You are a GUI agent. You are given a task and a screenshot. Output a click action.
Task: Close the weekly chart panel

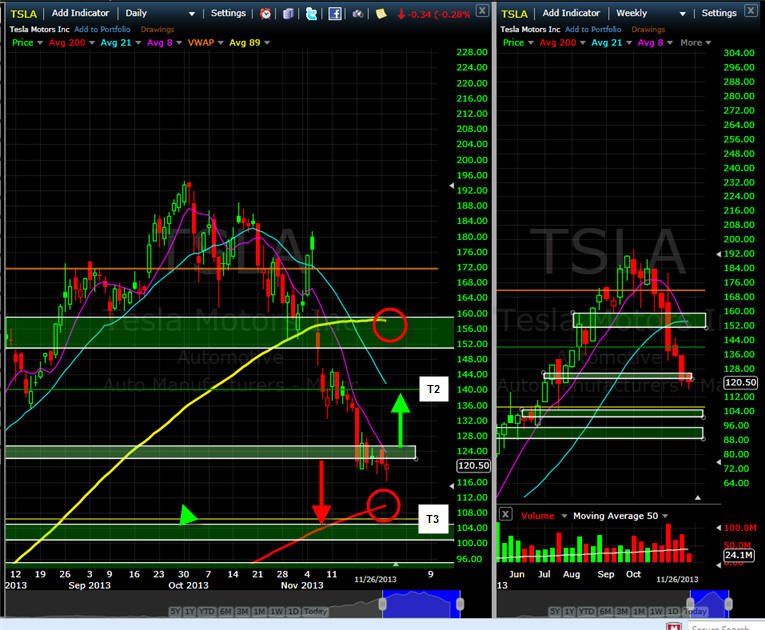coord(751,10)
